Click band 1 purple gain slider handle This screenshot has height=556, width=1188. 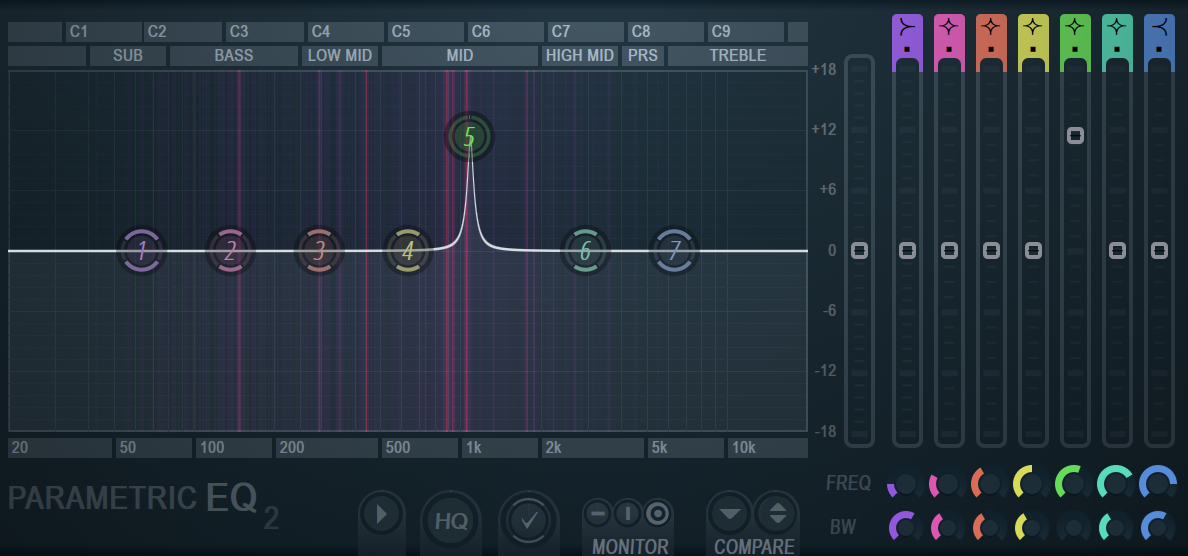(907, 250)
